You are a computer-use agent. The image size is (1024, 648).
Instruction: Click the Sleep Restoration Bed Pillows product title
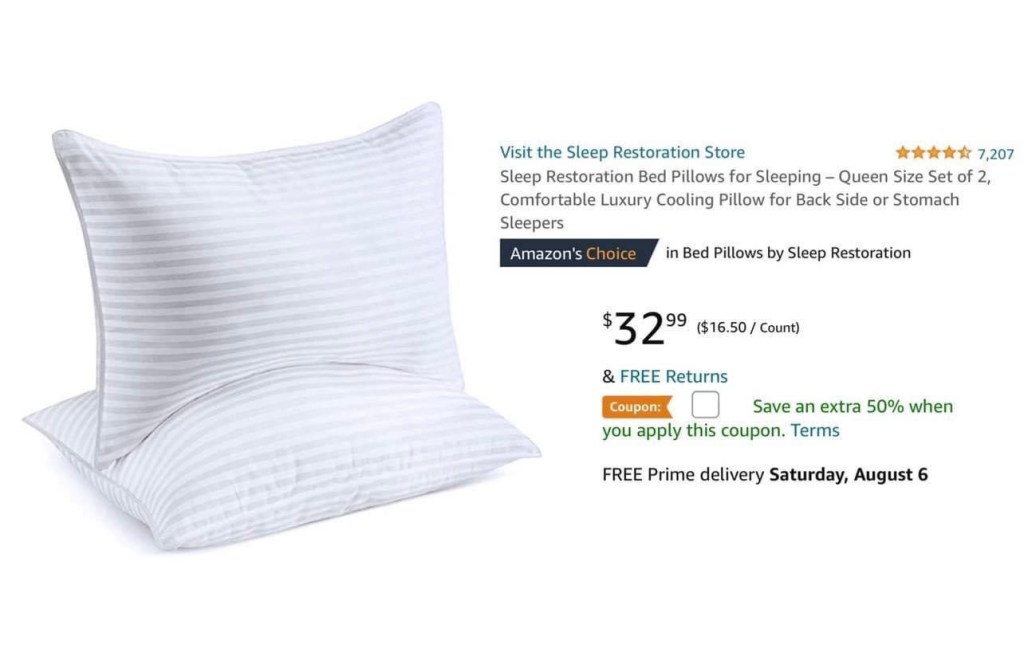click(x=745, y=199)
